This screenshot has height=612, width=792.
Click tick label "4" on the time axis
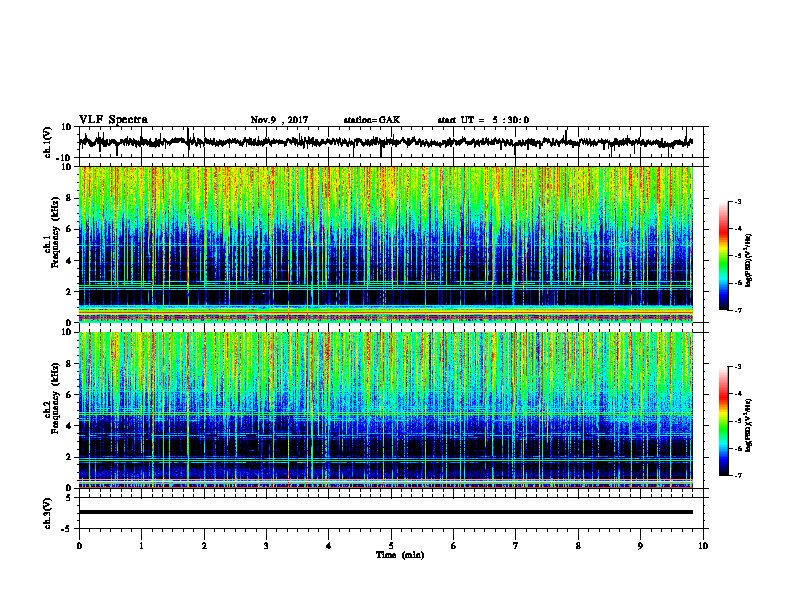click(x=329, y=546)
